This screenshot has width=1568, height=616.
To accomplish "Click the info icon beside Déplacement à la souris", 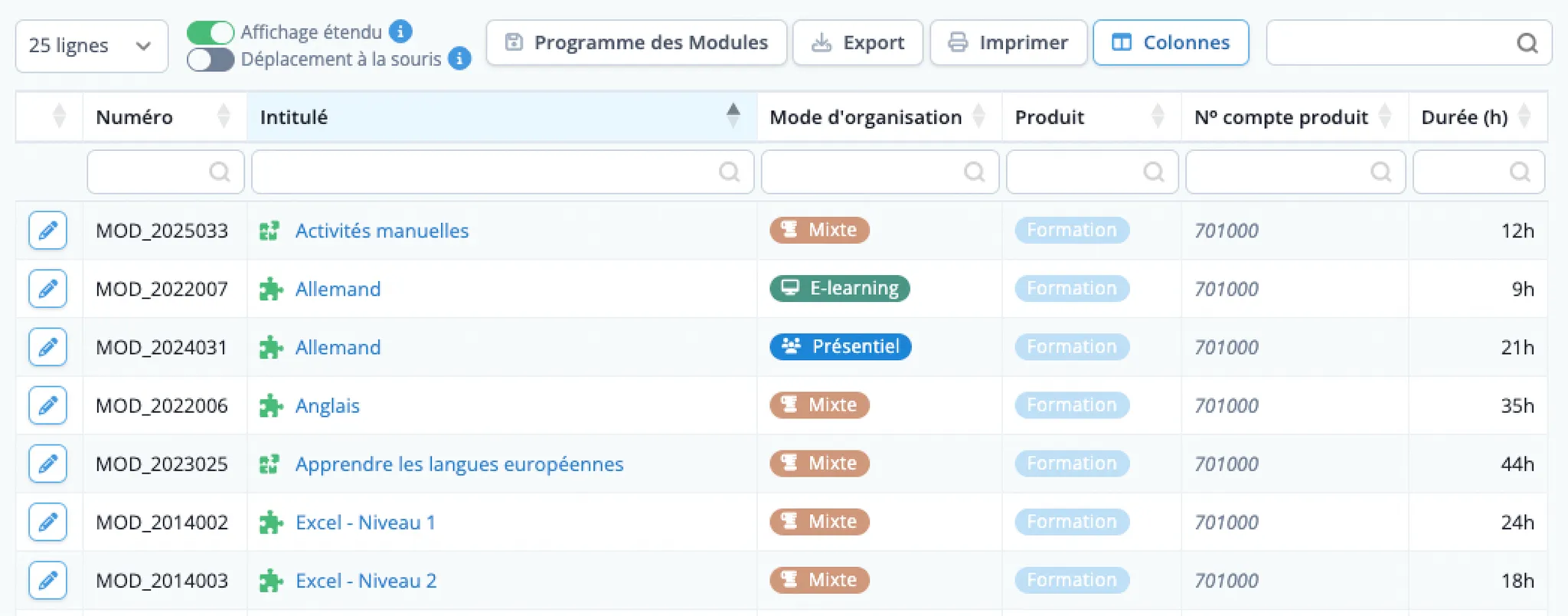I will click(x=459, y=58).
